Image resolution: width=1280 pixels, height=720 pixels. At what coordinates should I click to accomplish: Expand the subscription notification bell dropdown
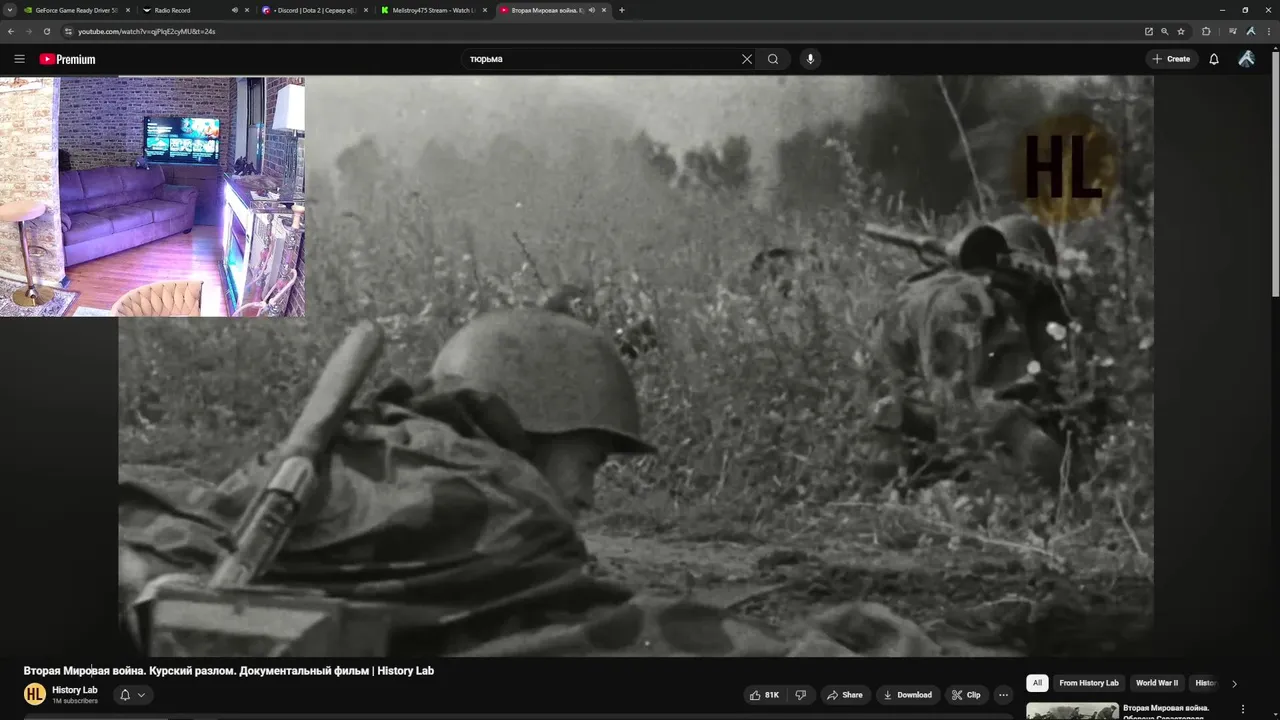pos(132,695)
